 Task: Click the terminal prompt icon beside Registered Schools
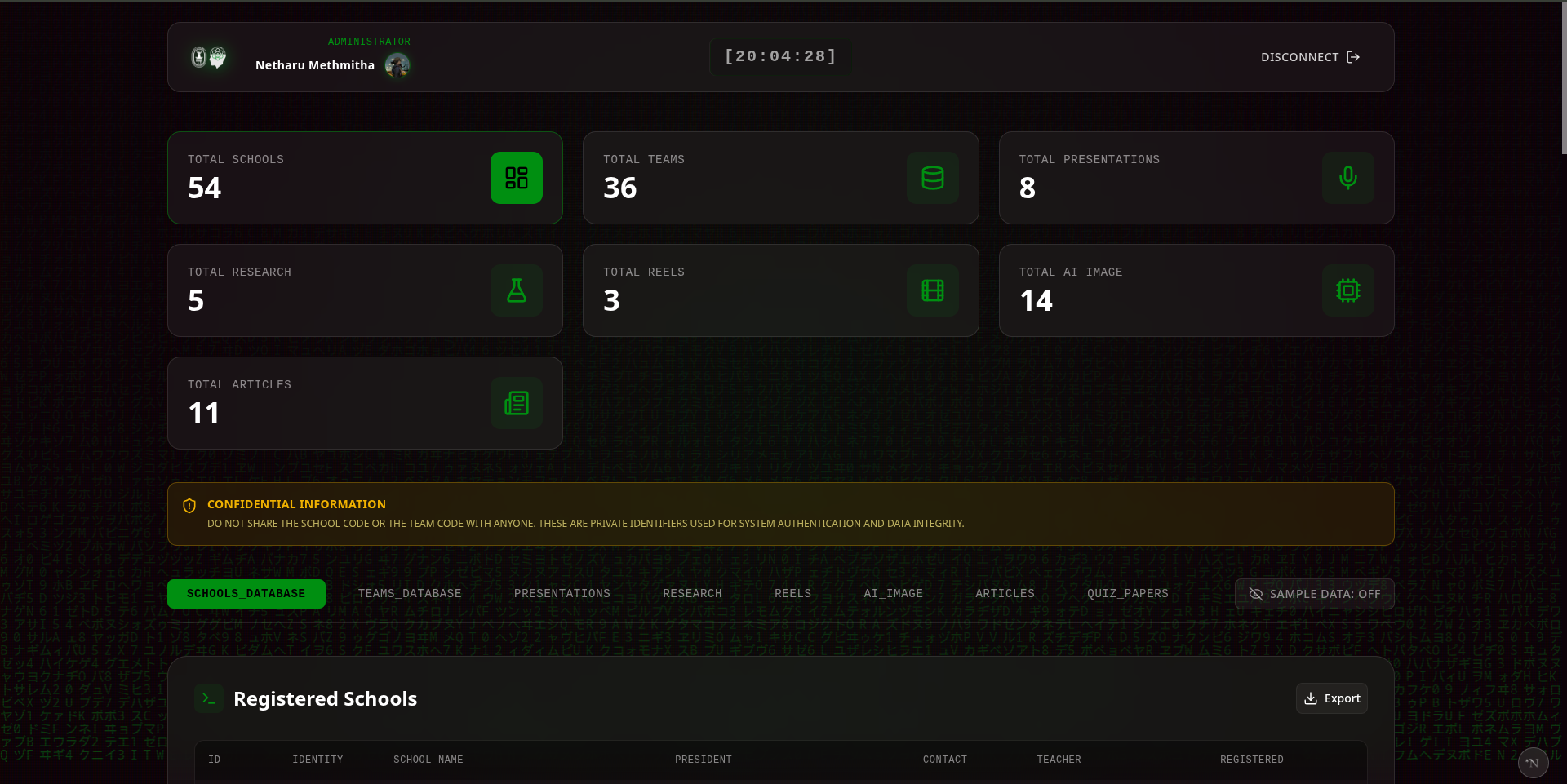tap(209, 698)
